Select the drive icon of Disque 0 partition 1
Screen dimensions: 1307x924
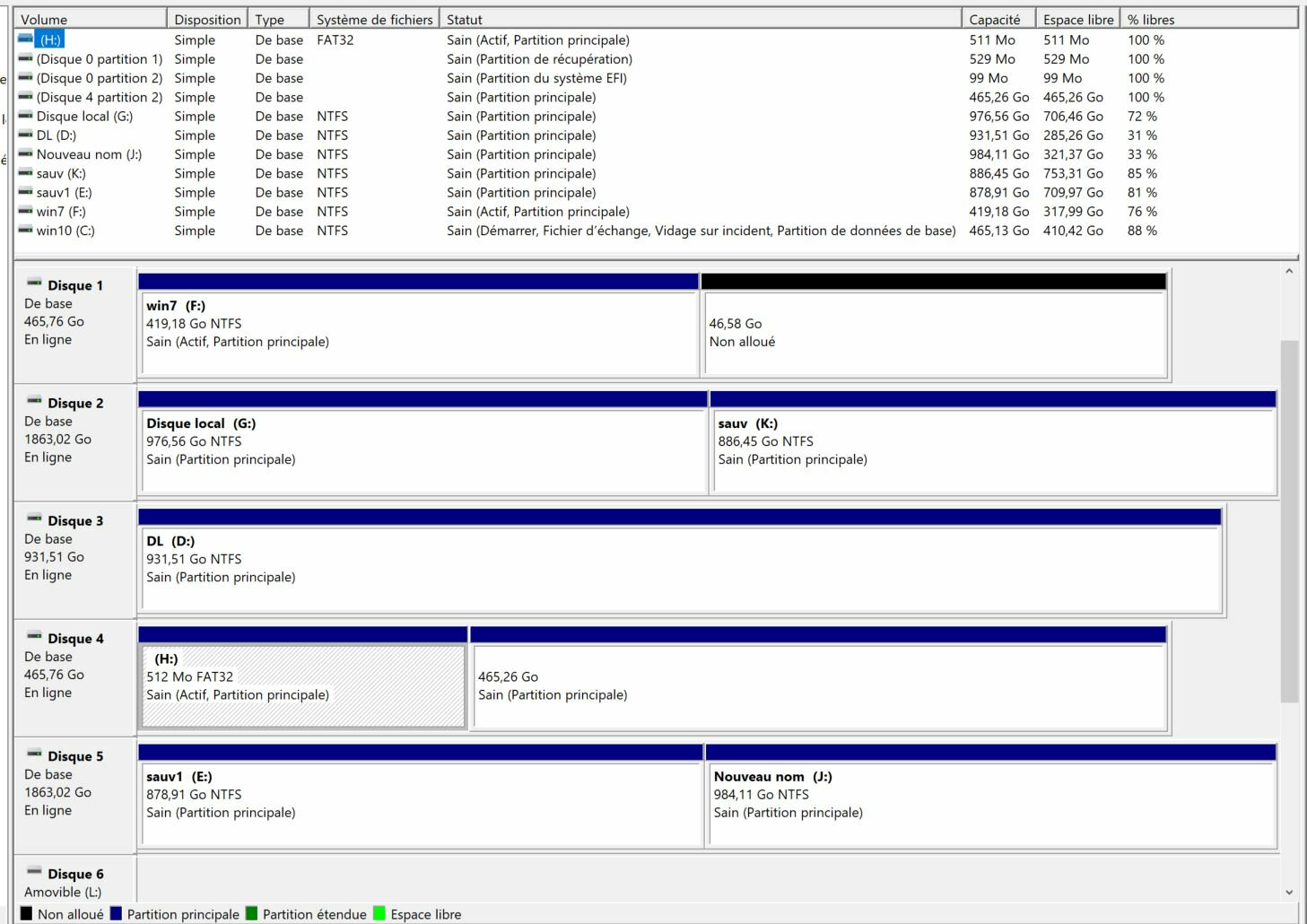[x=25, y=58]
